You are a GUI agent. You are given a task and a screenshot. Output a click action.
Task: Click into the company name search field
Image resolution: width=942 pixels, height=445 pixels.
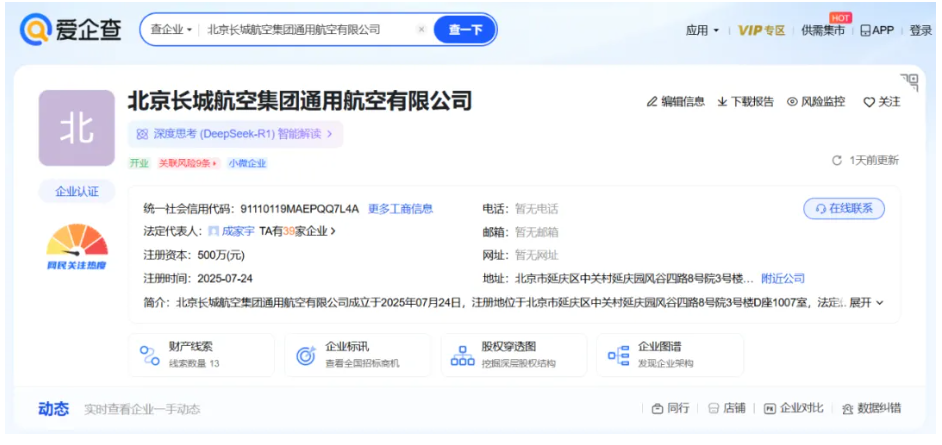click(x=300, y=30)
